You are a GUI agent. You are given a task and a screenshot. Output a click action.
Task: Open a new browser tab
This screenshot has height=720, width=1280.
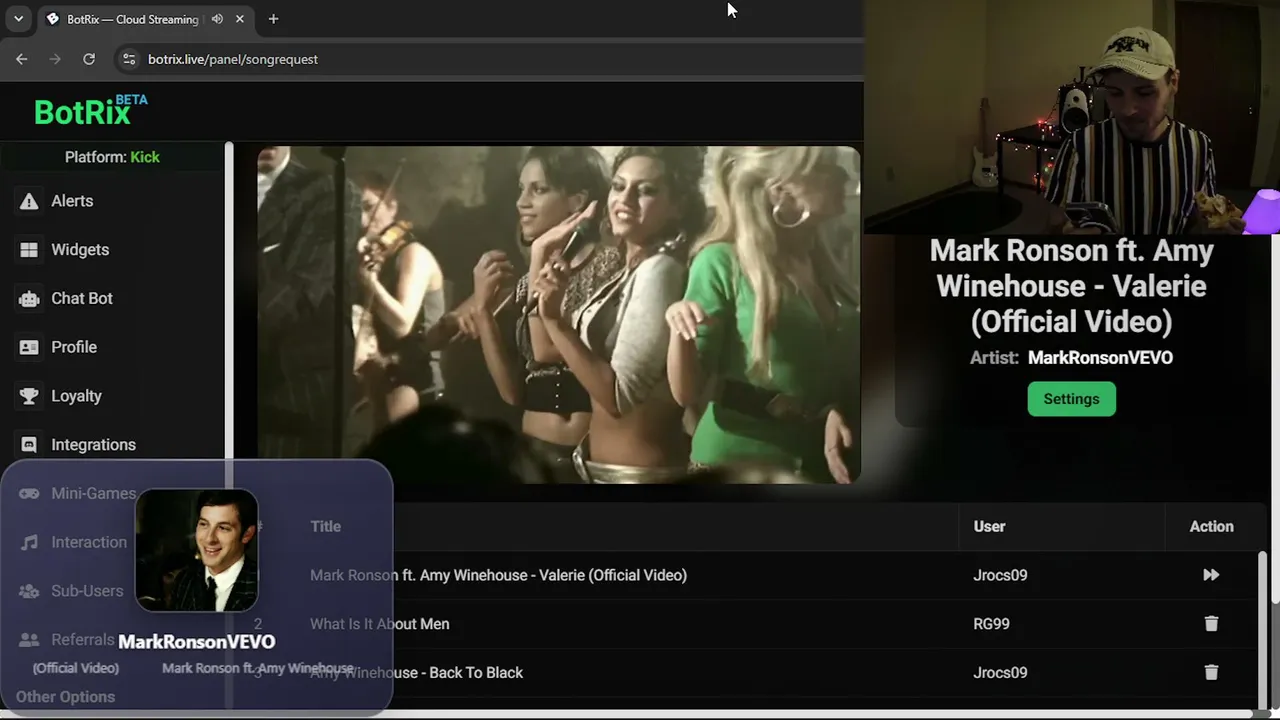tap(273, 19)
